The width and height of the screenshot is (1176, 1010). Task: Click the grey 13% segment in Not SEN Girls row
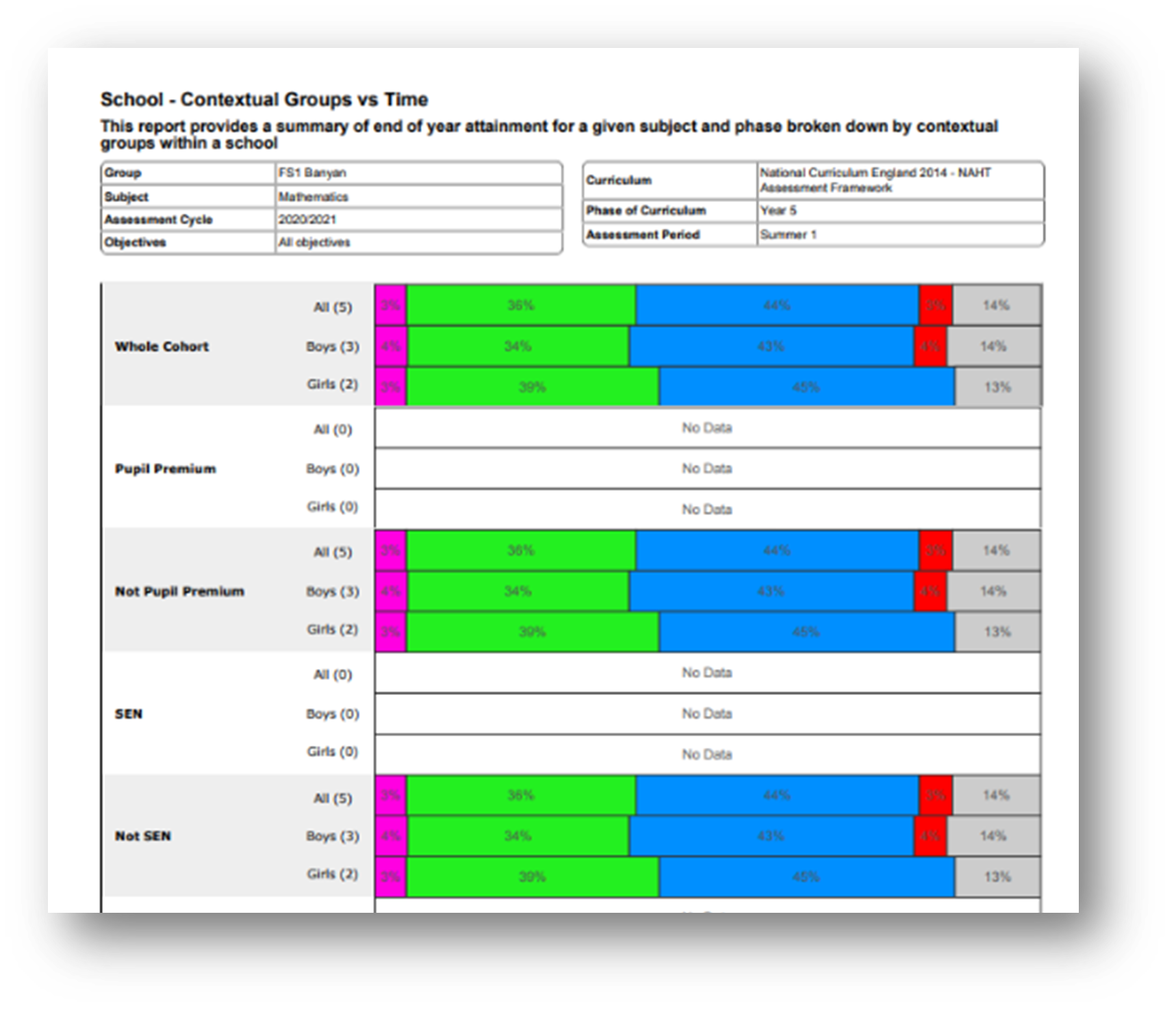click(x=998, y=877)
